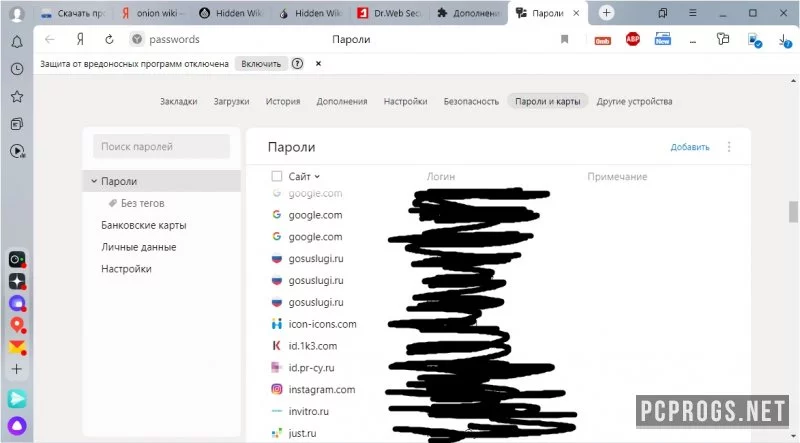Open Другие устройства section
The image size is (800, 443).
pyautogui.click(x=634, y=102)
